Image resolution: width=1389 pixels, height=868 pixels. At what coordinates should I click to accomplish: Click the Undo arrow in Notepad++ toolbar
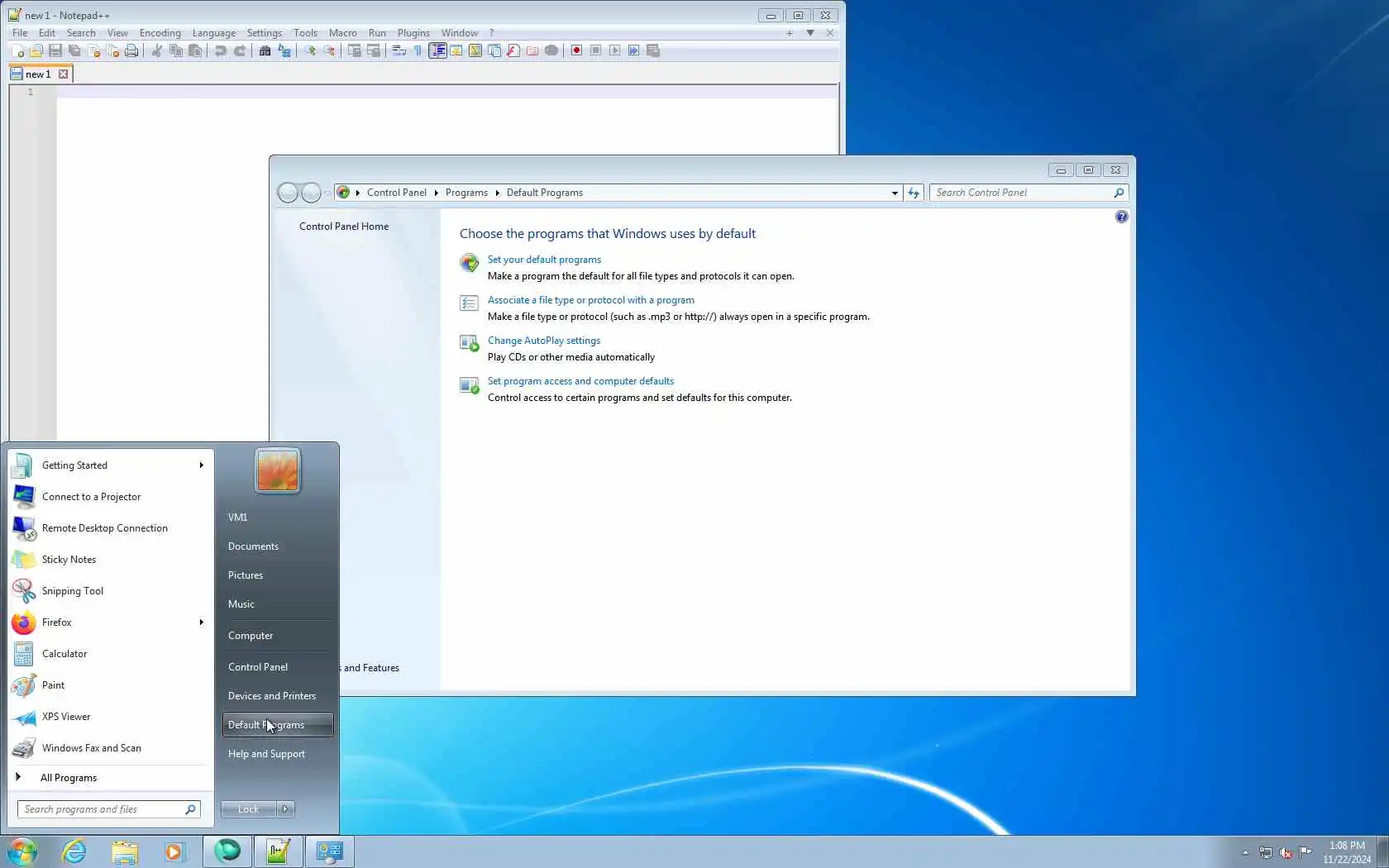click(x=221, y=50)
